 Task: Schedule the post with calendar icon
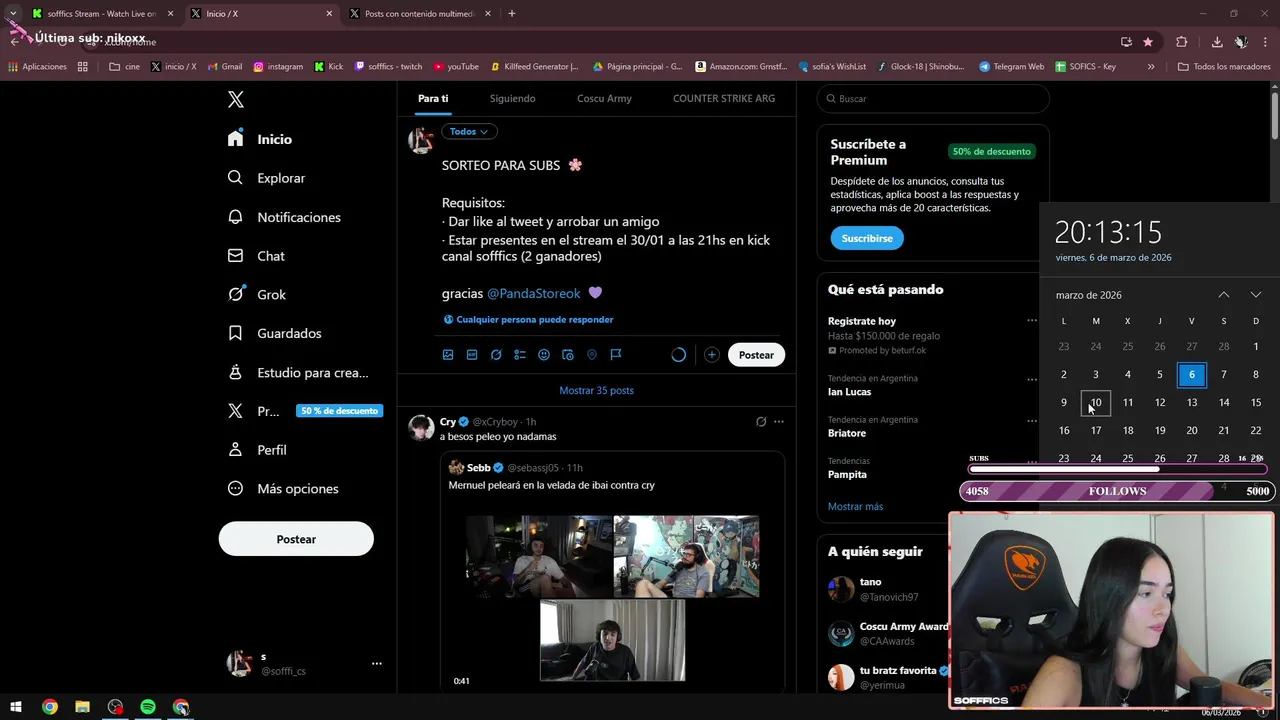coord(568,355)
